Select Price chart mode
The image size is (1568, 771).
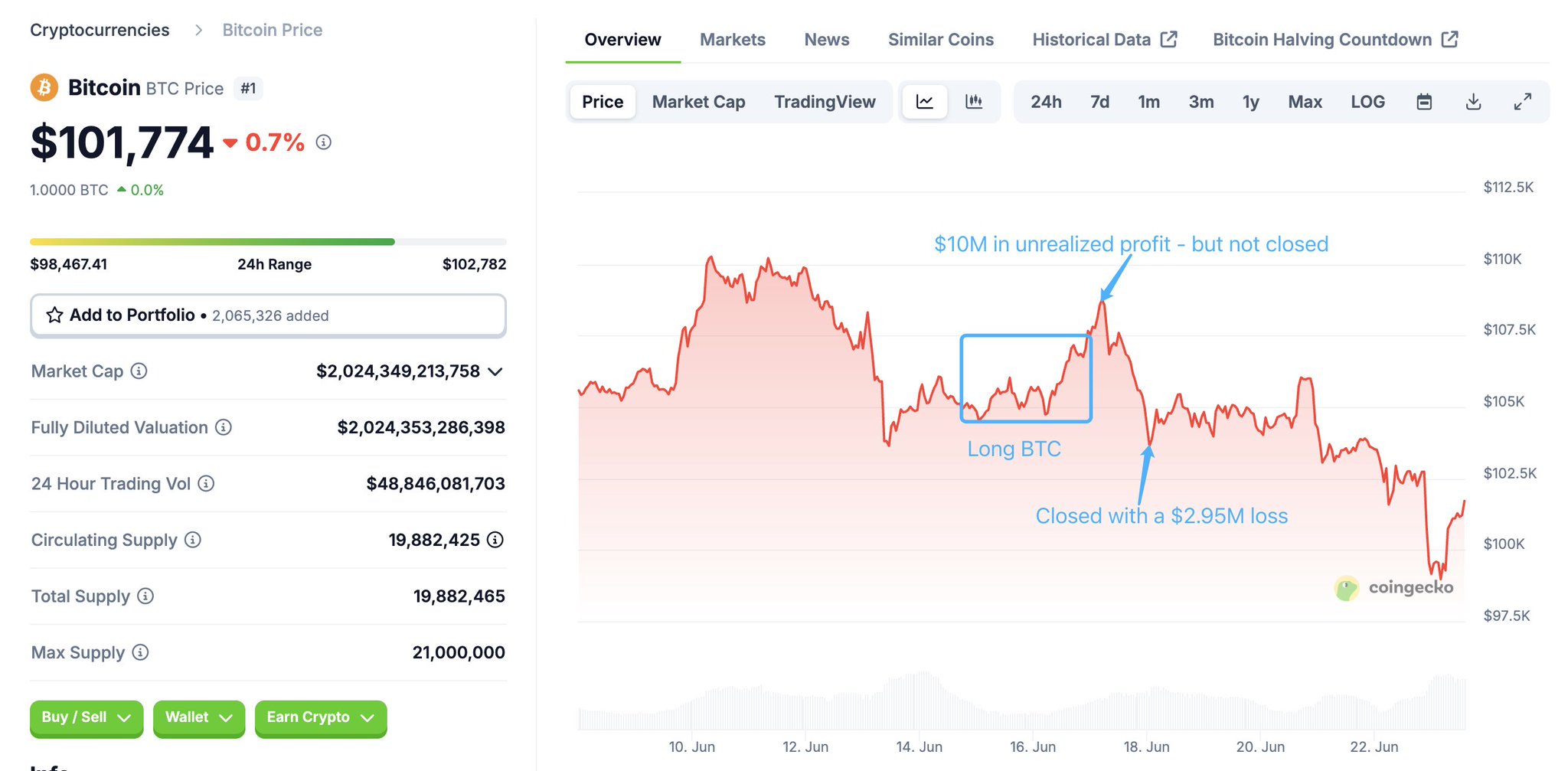click(x=603, y=102)
